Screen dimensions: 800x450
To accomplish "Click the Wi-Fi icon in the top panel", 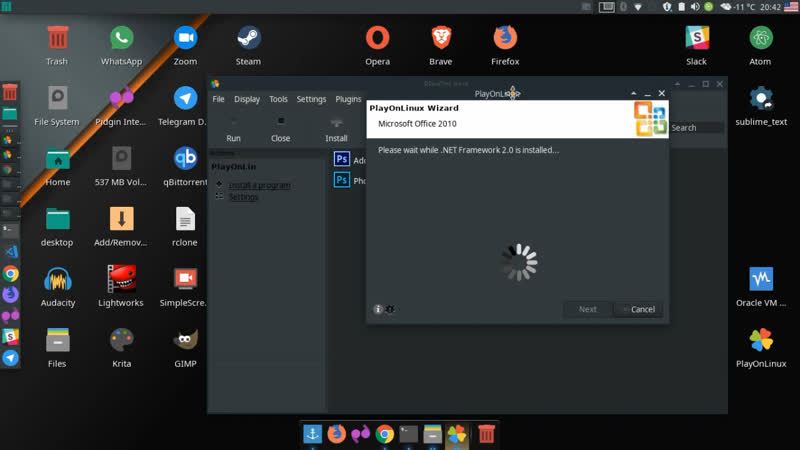I will coord(638,7).
